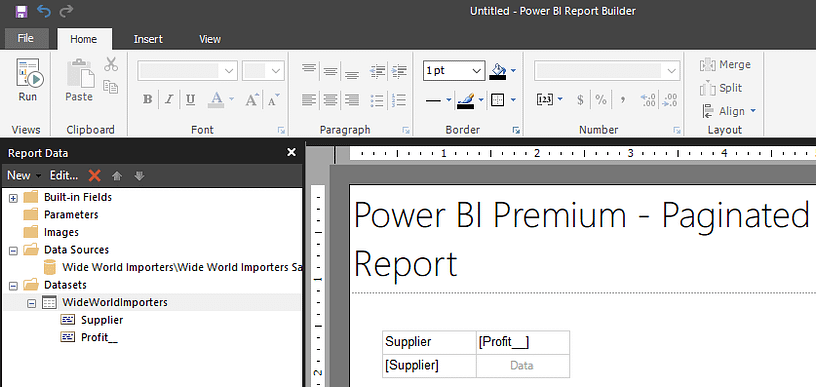Switch to the View tab

click(x=210, y=39)
